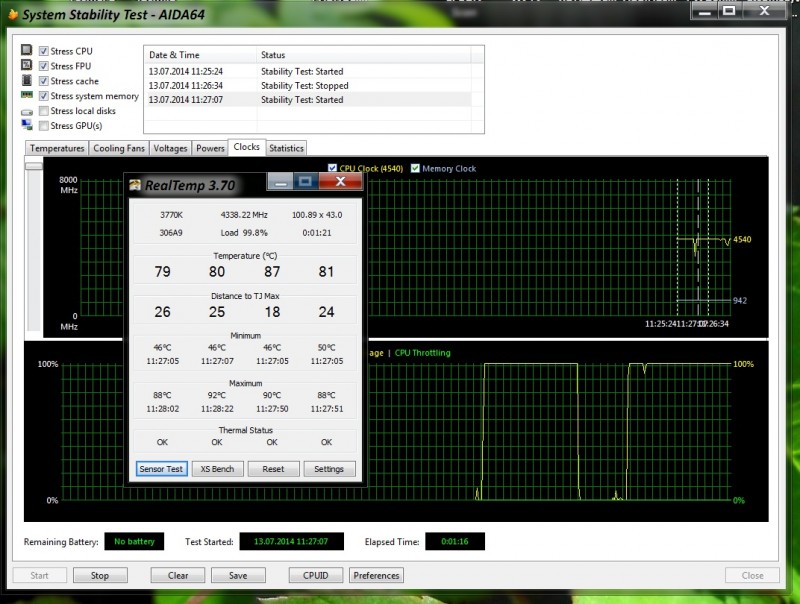
Task: Select the 11:26:34 Stability Test Stopped row
Action: pos(308,86)
